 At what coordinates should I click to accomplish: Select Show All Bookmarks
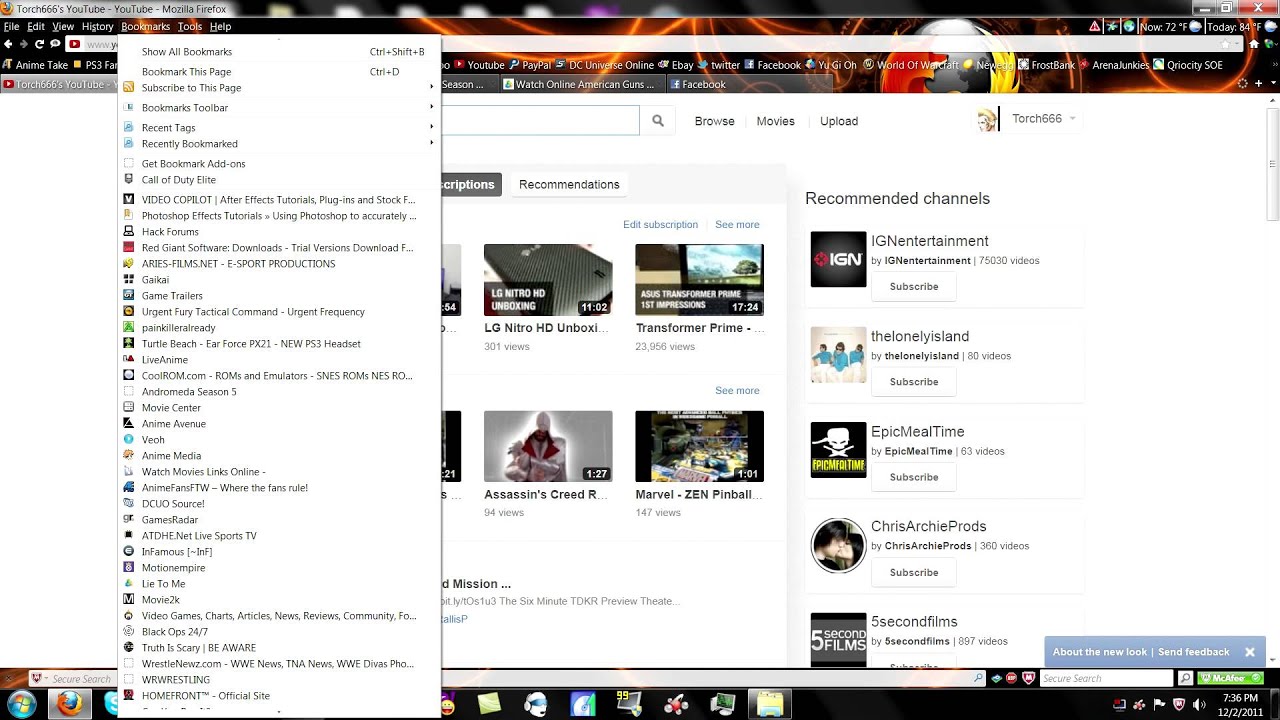[x=280, y=52]
